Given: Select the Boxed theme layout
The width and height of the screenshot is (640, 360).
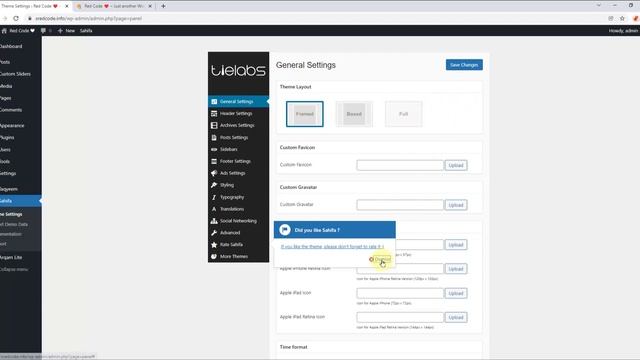Looking at the screenshot, I should click(x=354, y=114).
